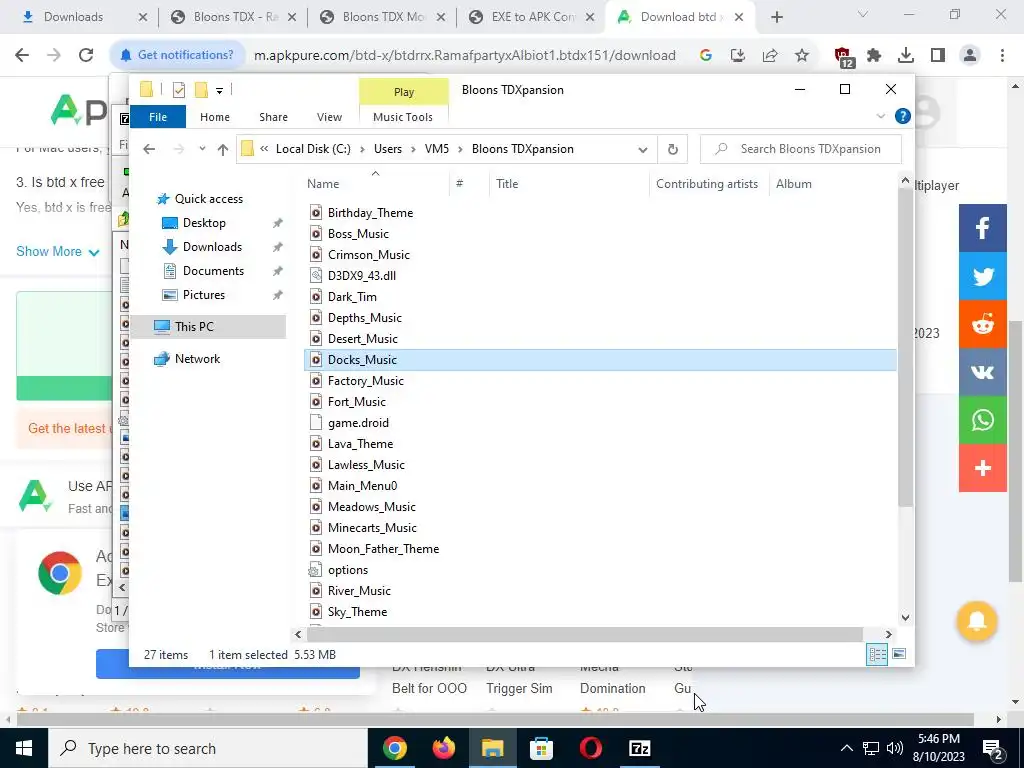The height and width of the screenshot is (768, 1024).
Task: Reload the APKPure page
Action: 86,55
